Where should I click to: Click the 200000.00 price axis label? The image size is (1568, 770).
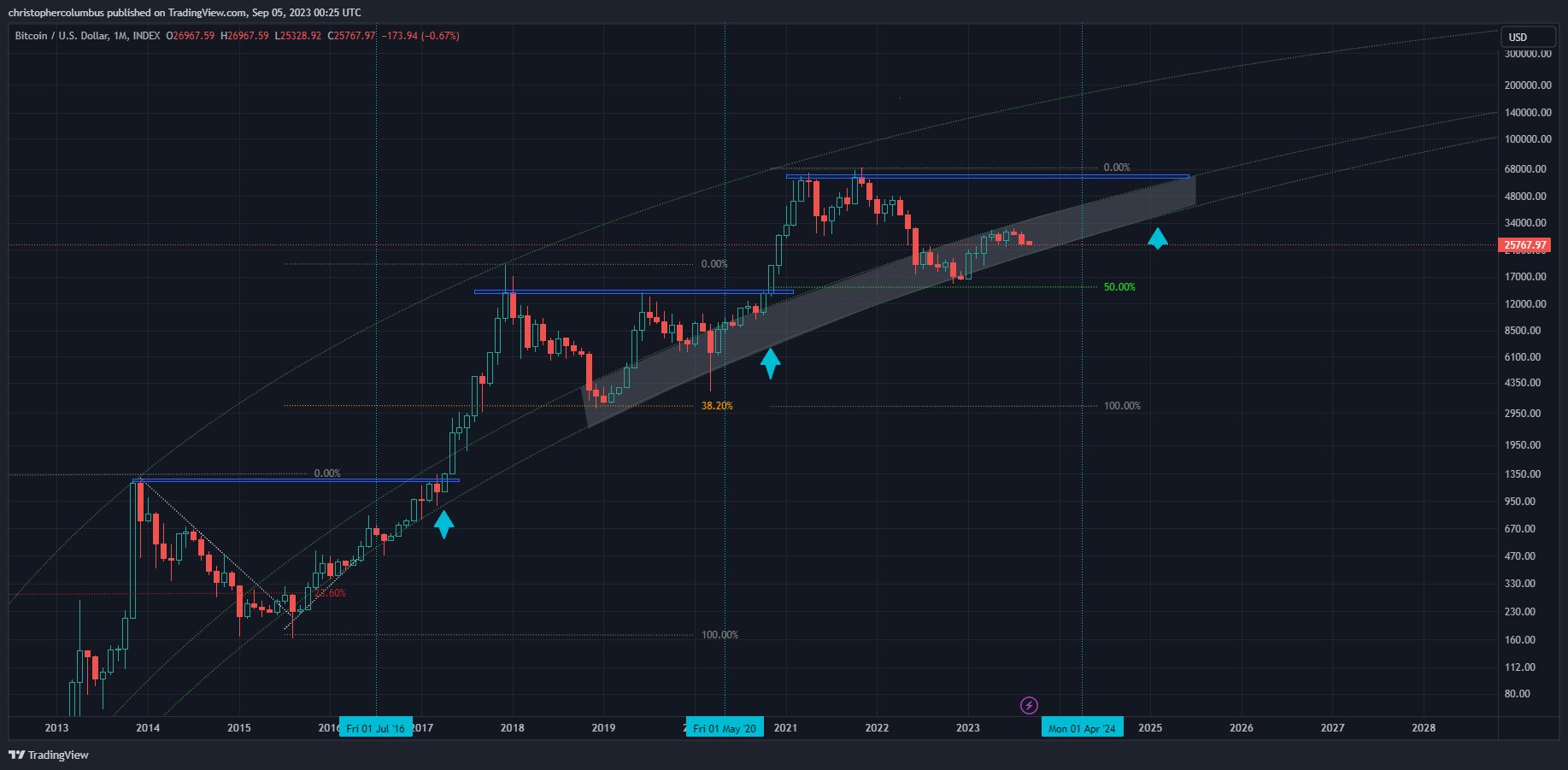click(x=1528, y=85)
